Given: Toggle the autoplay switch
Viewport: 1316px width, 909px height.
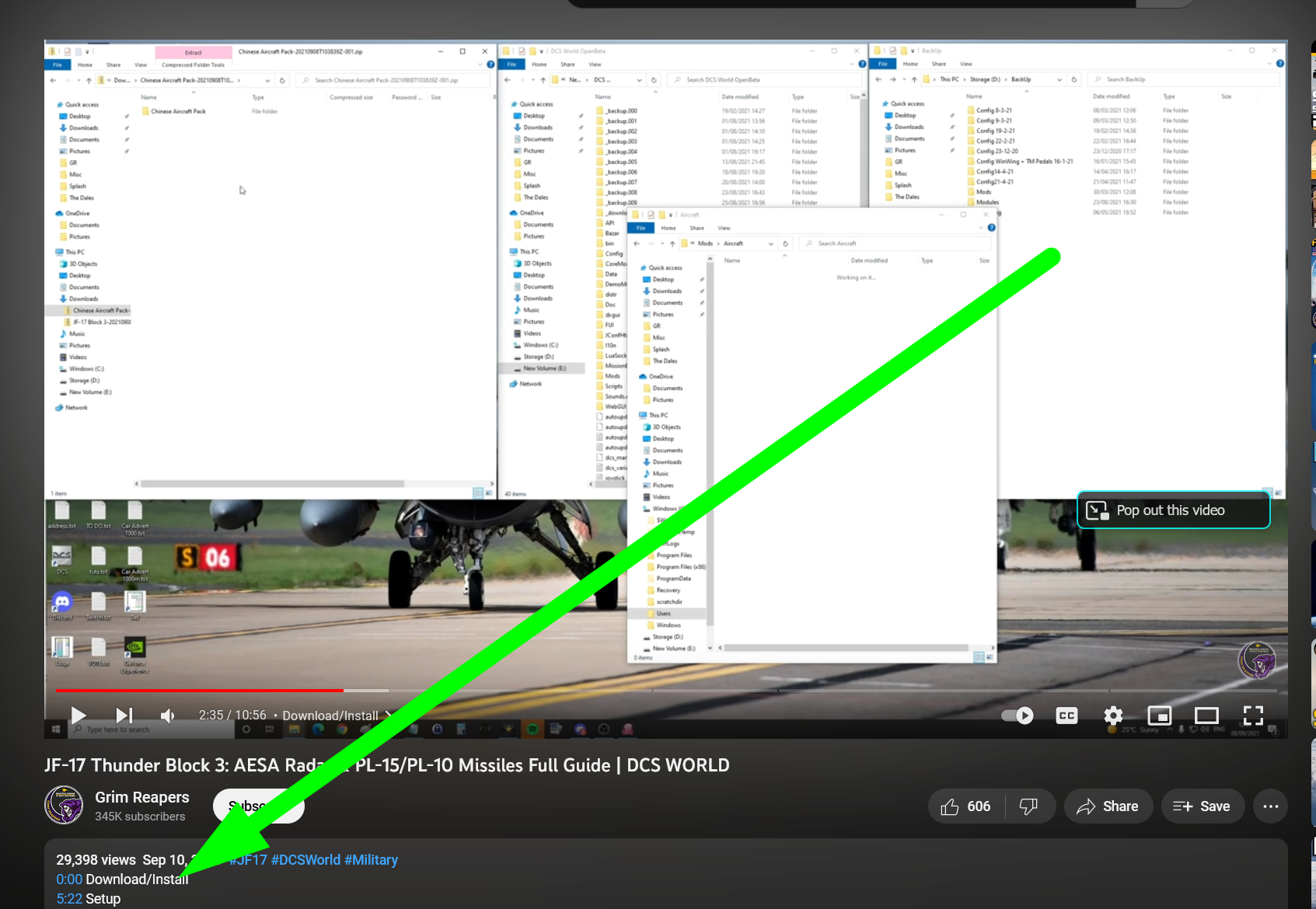Looking at the screenshot, I should point(1018,716).
